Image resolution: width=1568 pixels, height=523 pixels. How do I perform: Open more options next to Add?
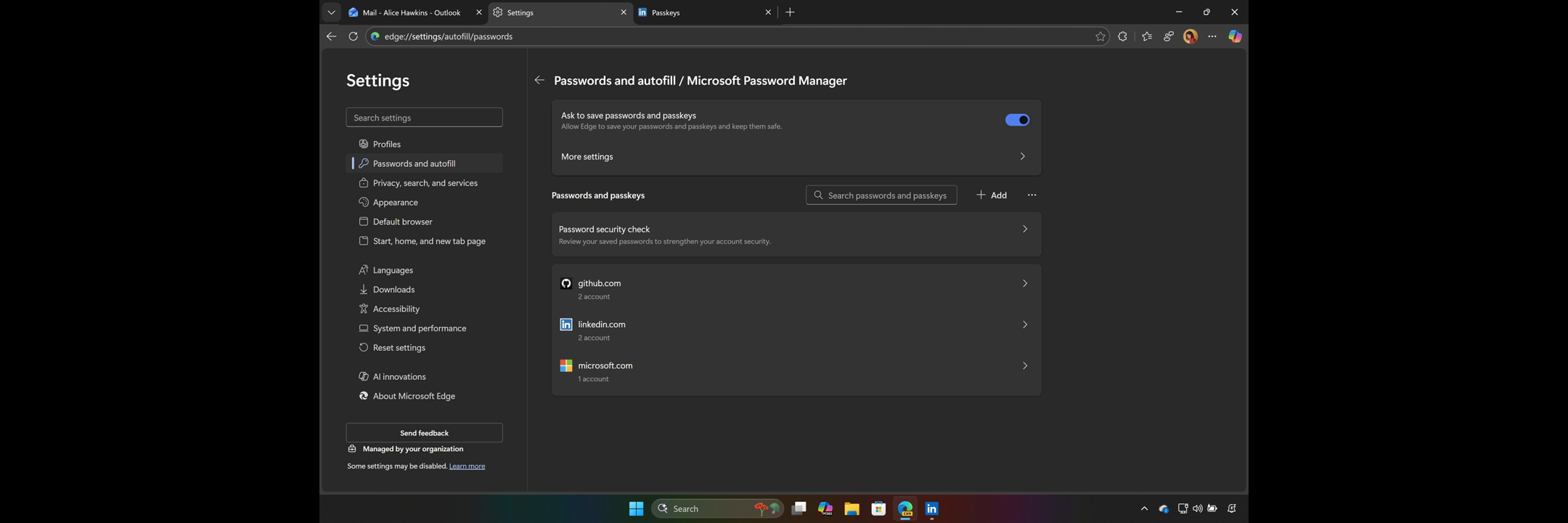click(x=1032, y=195)
